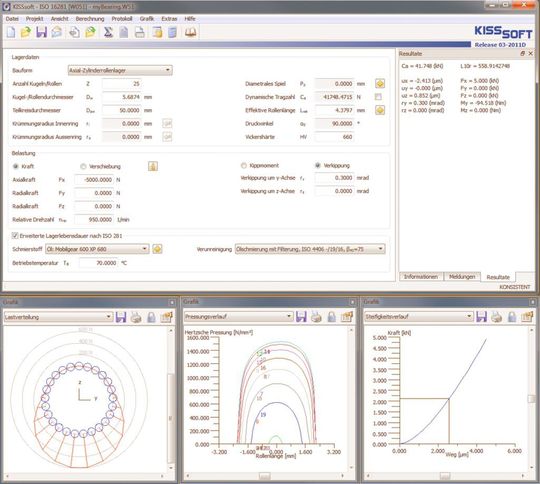Open the Berechnung menu

coord(90,19)
